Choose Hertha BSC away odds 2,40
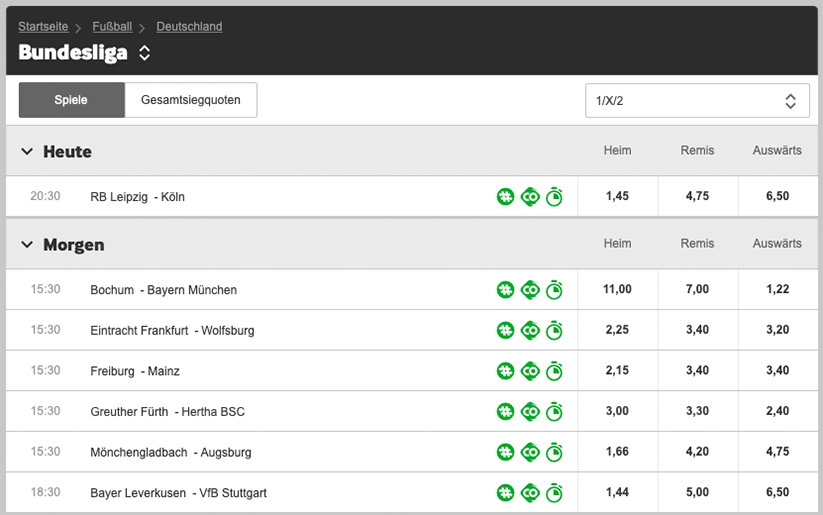823x515 pixels. point(778,411)
